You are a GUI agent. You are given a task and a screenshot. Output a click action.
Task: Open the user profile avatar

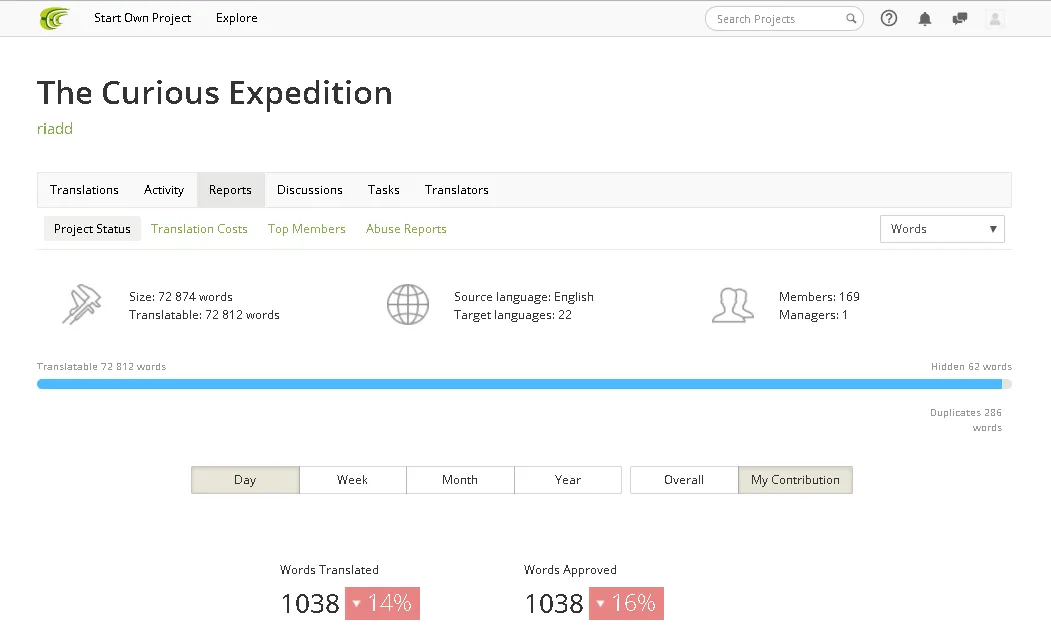point(995,19)
